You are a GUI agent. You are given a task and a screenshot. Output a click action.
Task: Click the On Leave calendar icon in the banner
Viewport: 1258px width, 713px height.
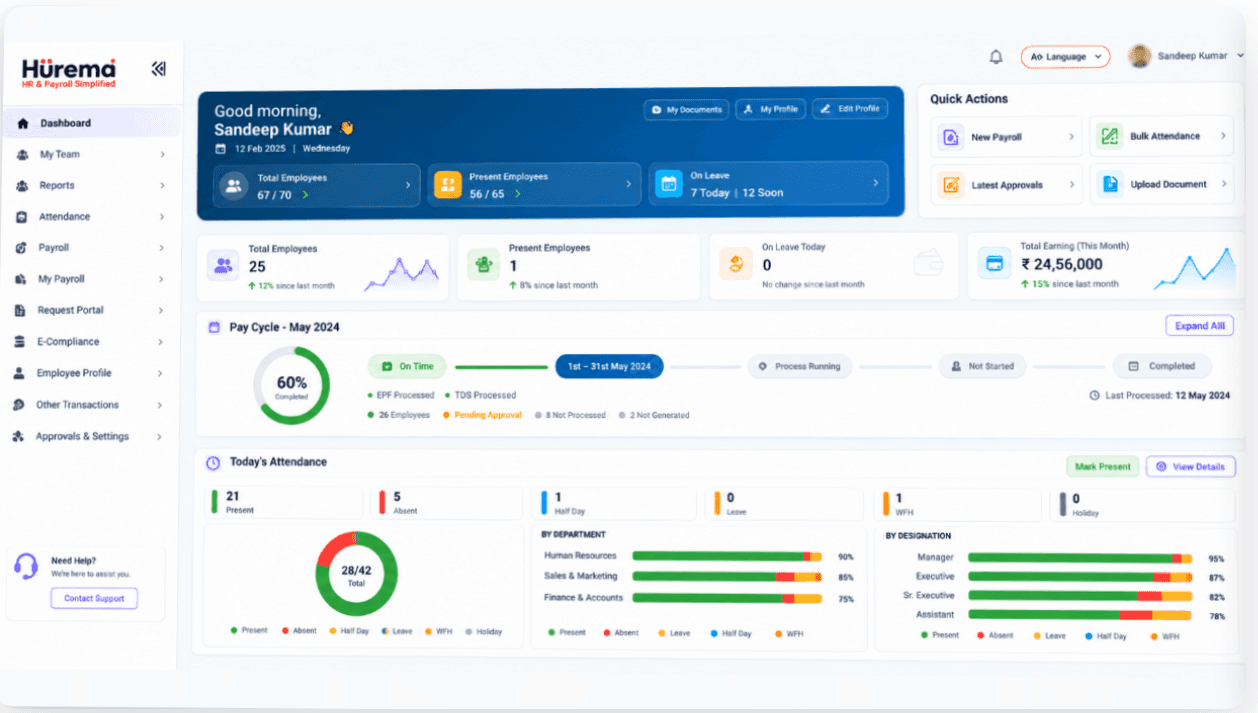point(668,184)
